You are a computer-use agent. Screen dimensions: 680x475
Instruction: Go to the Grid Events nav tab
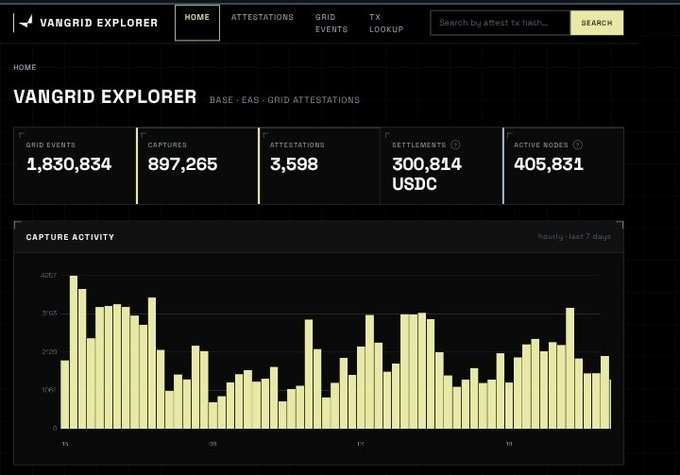click(x=331, y=23)
